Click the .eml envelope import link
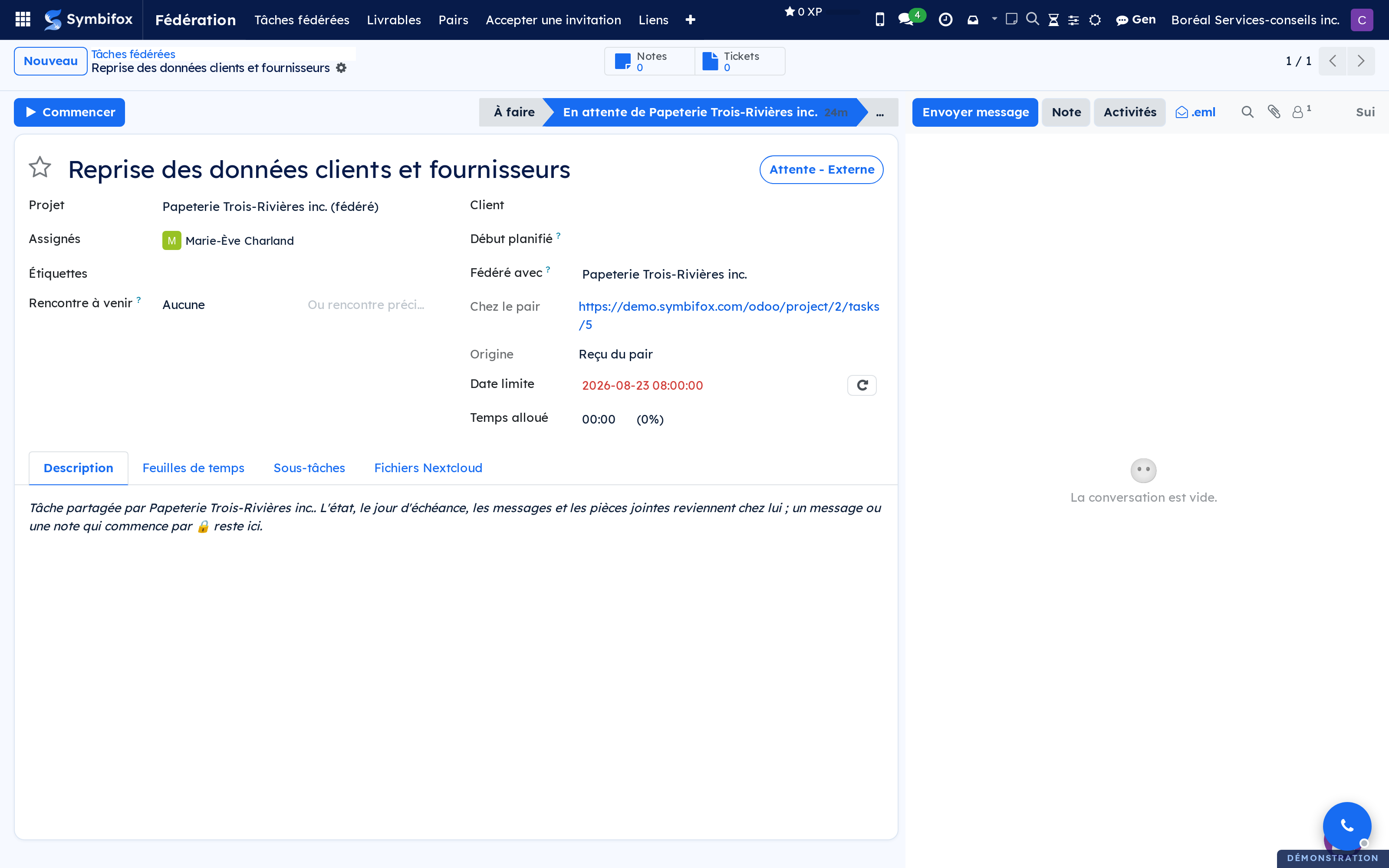Screen dimensions: 1389x868 point(1195,112)
